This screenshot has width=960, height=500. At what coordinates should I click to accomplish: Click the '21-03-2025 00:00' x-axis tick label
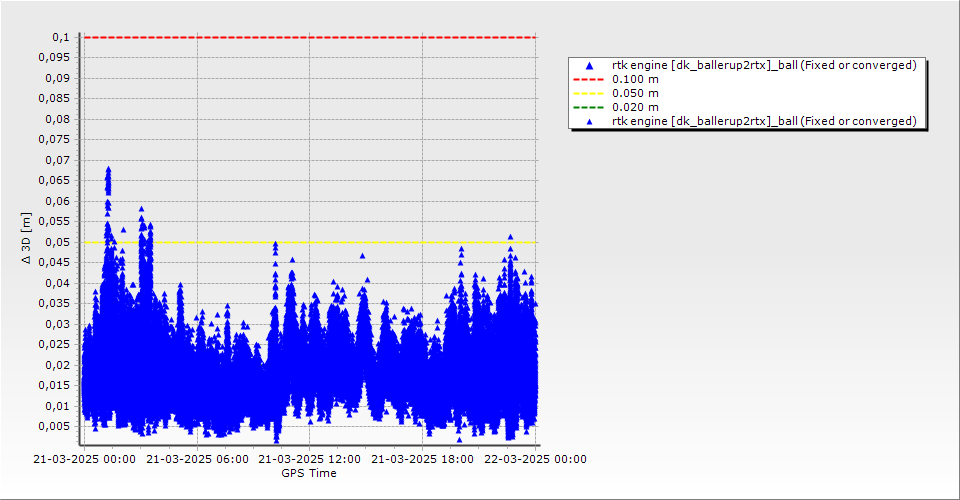click(x=84, y=459)
